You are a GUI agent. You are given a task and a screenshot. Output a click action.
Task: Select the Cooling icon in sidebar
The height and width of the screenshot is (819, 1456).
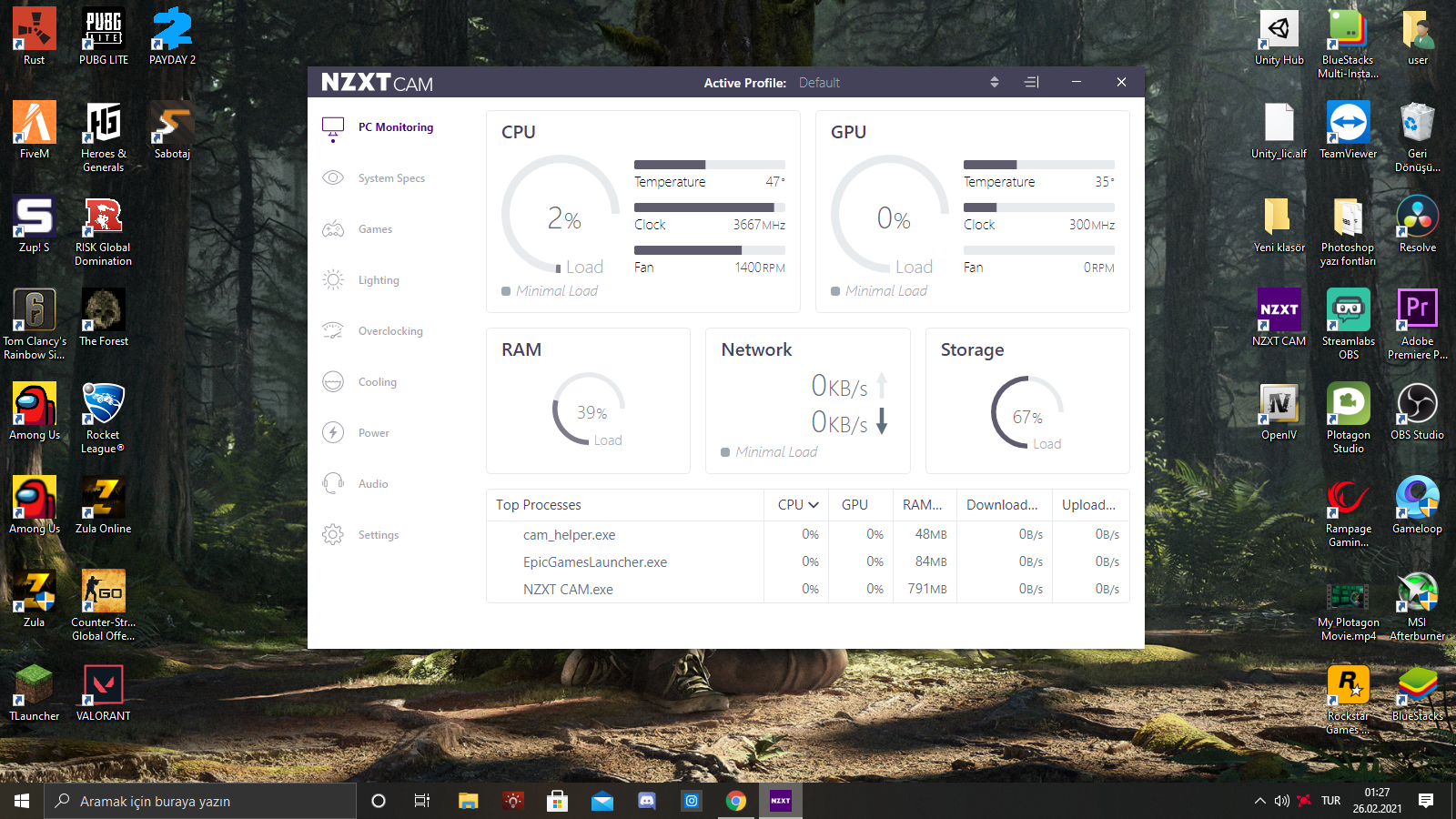click(x=333, y=381)
